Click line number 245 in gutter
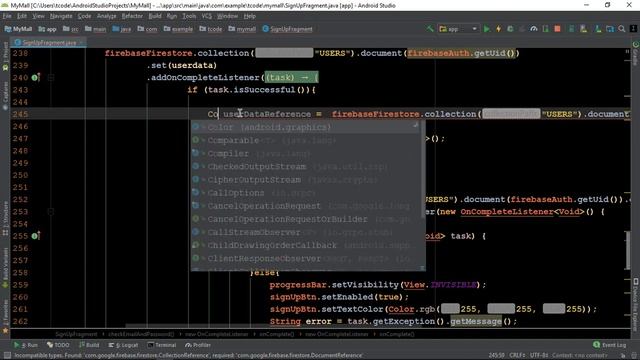Image resolution: width=640 pixels, height=360 pixels. [x=20, y=114]
